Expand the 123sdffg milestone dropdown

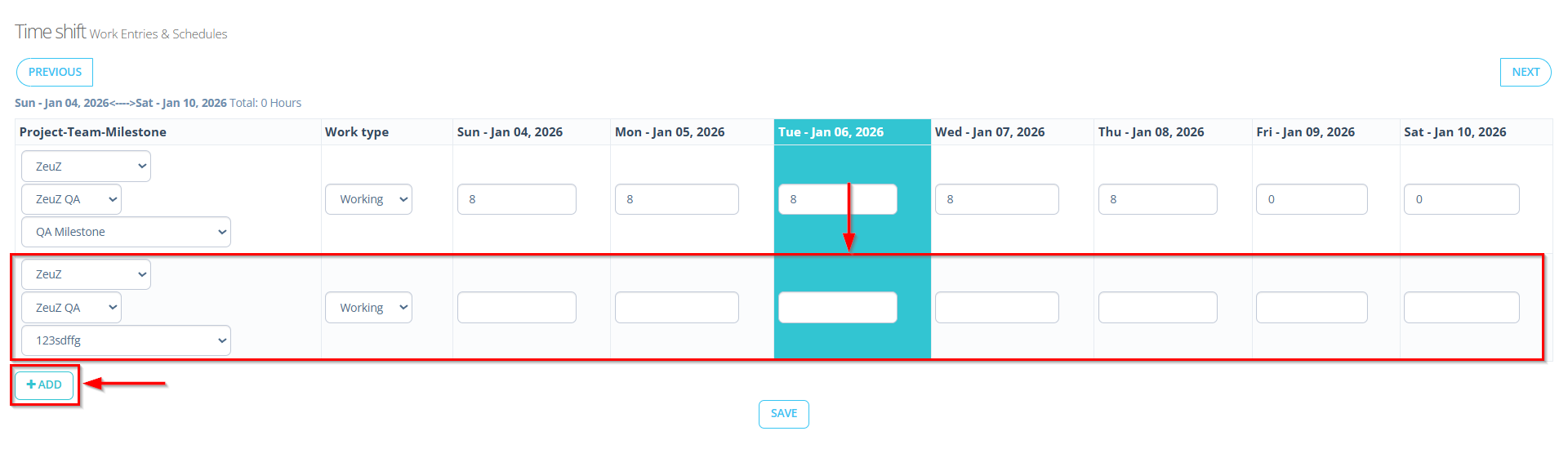126,340
